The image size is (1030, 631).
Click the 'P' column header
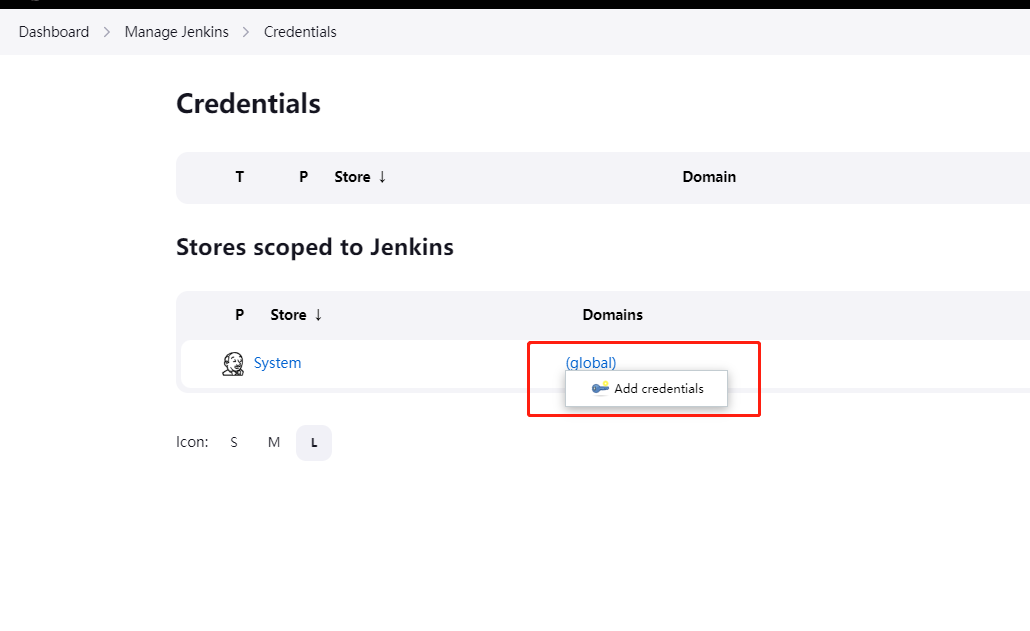pyautogui.click(x=303, y=177)
